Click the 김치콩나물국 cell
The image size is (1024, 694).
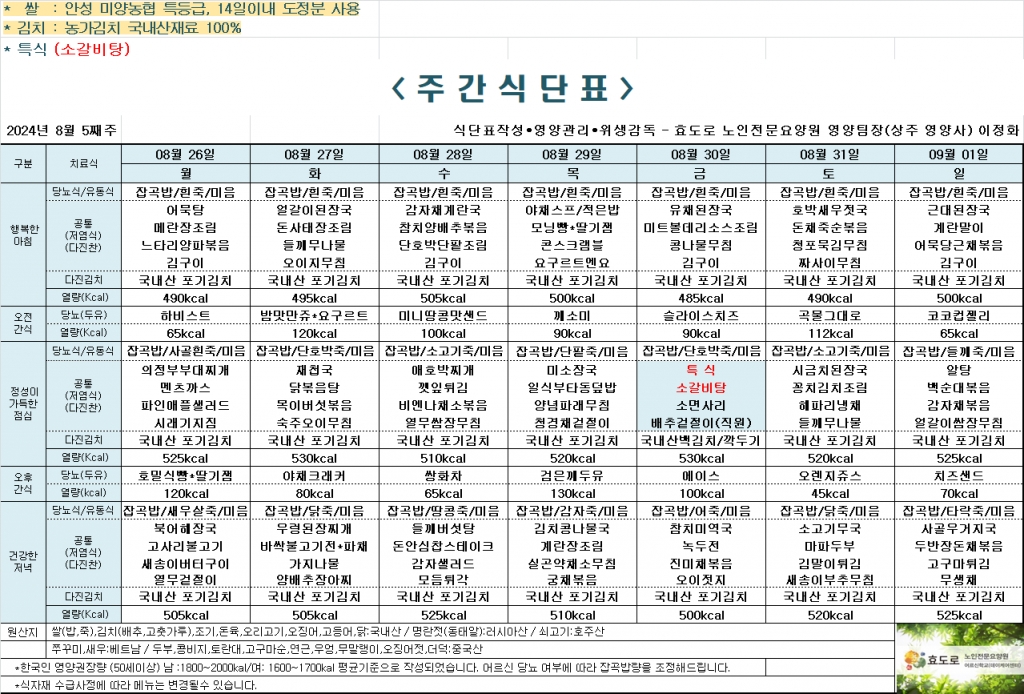(572, 528)
